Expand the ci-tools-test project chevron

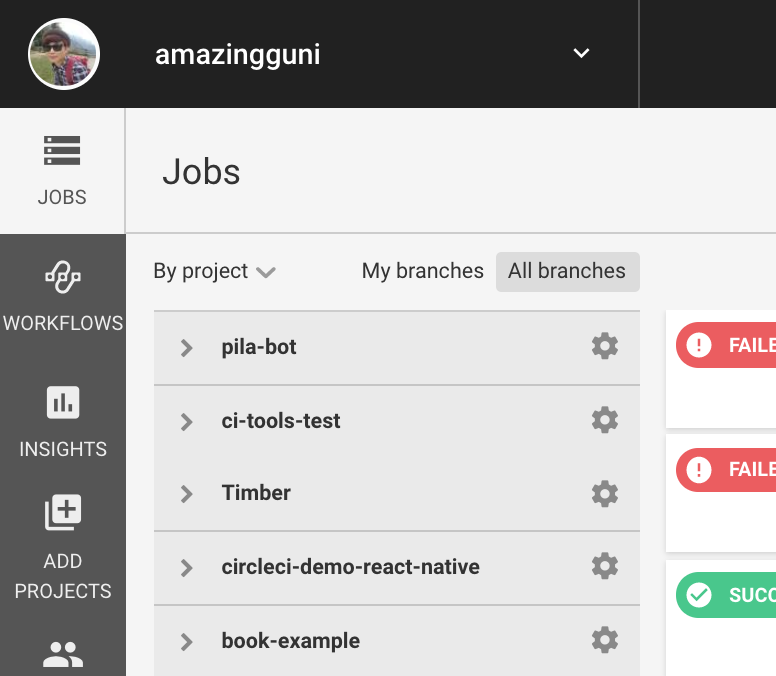coord(187,422)
